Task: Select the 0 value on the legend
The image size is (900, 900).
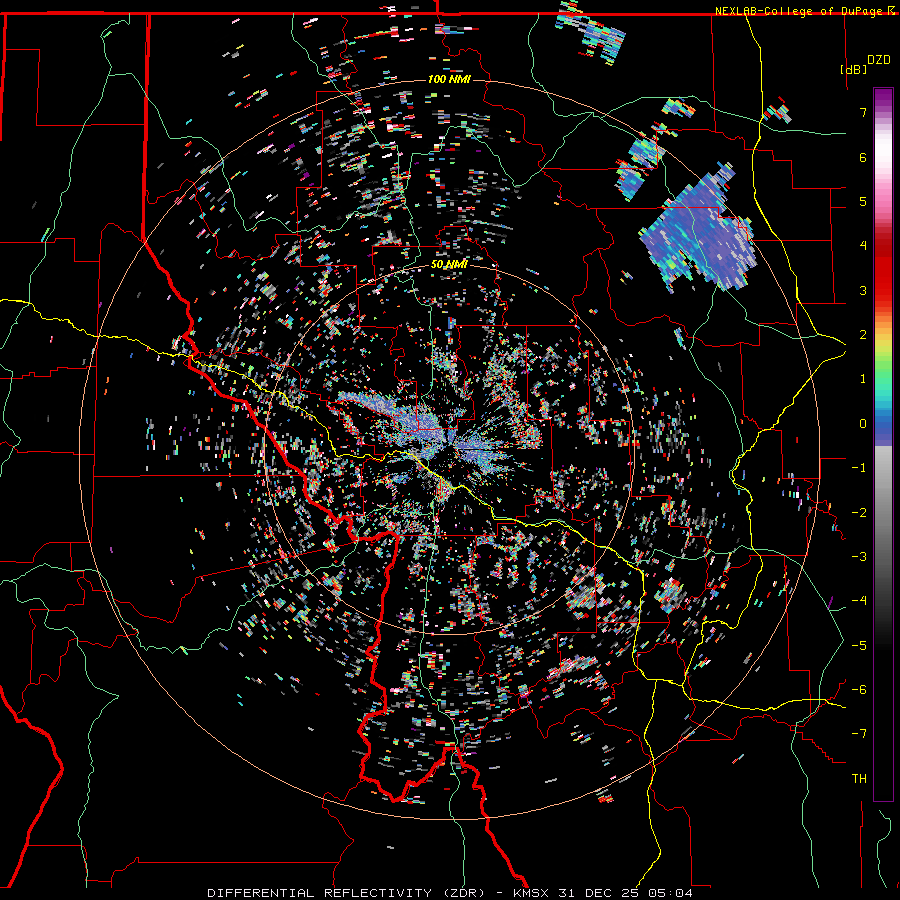Action: click(x=863, y=424)
